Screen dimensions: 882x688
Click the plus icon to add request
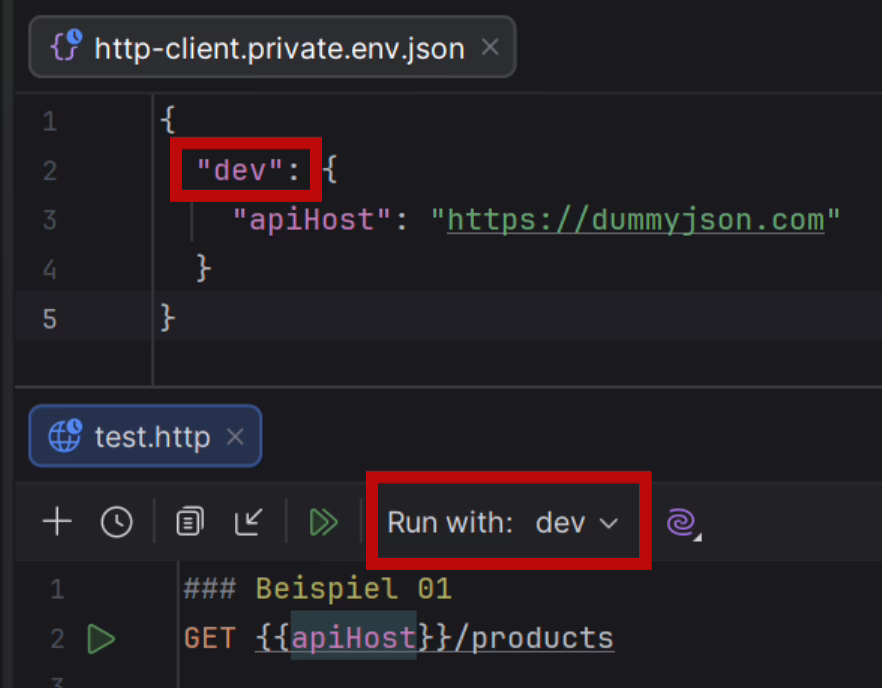[58, 522]
